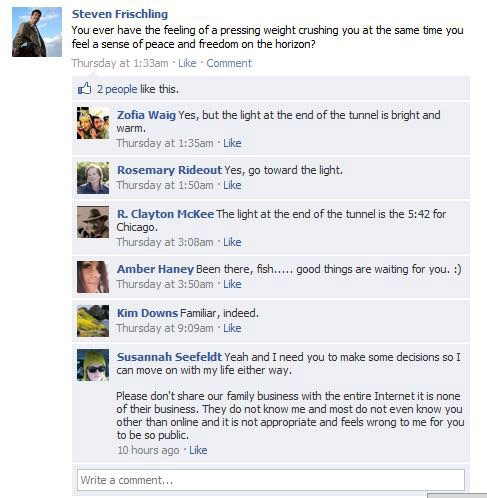
Task: Like Susannah Seefeldt's comment
Action: (198, 450)
